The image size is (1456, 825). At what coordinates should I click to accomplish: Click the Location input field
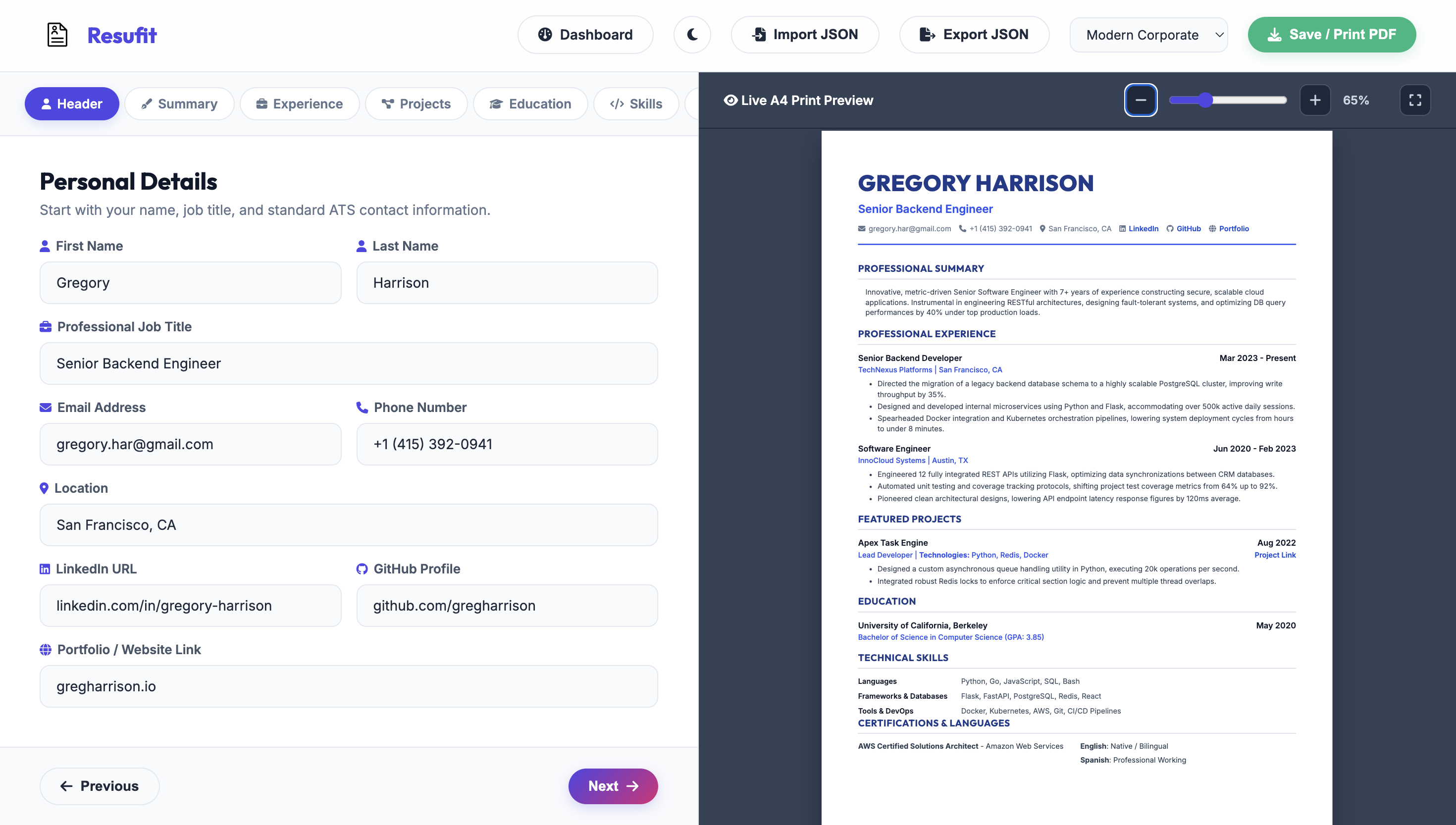click(x=349, y=525)
